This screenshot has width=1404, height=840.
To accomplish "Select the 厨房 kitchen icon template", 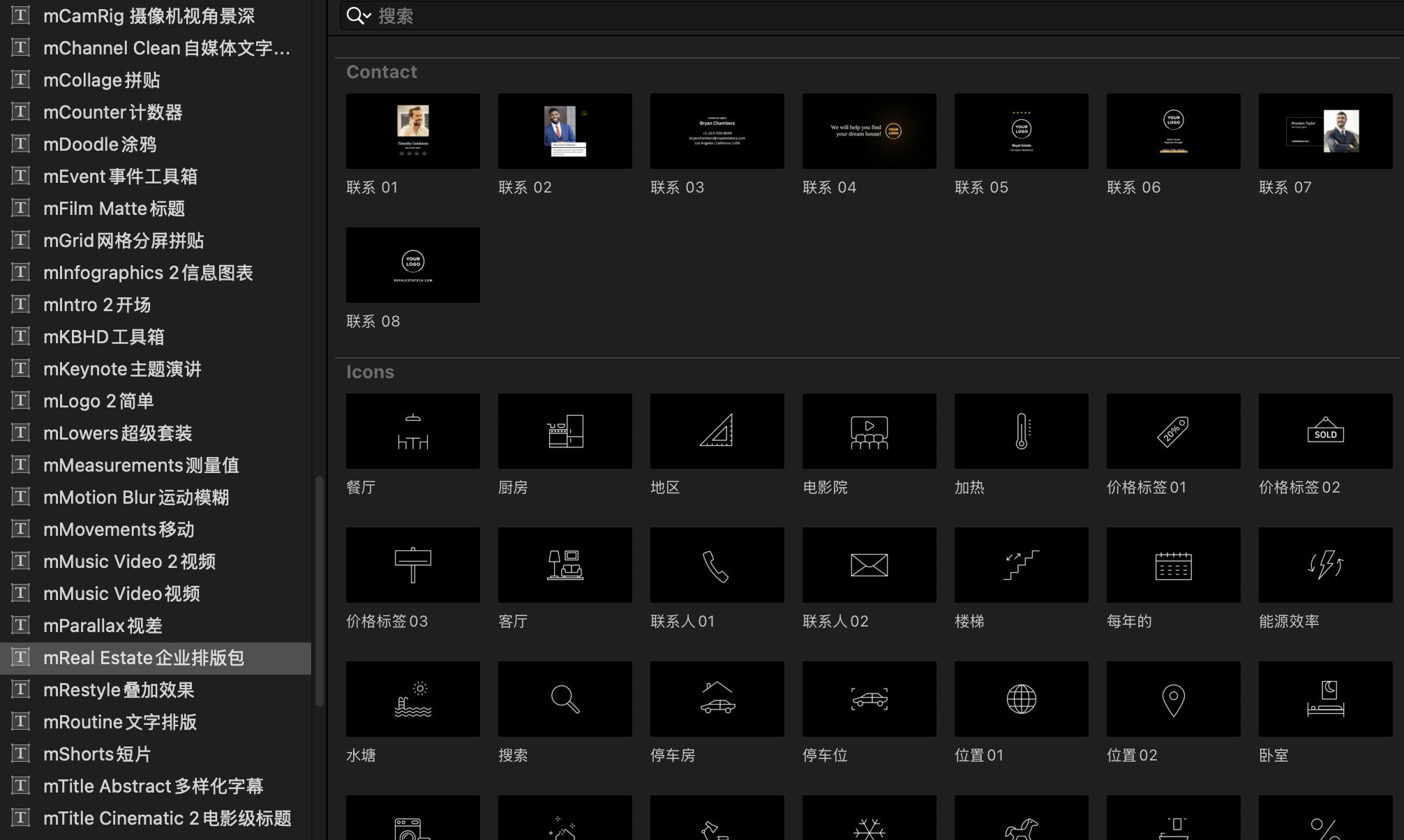I will 565,431.
